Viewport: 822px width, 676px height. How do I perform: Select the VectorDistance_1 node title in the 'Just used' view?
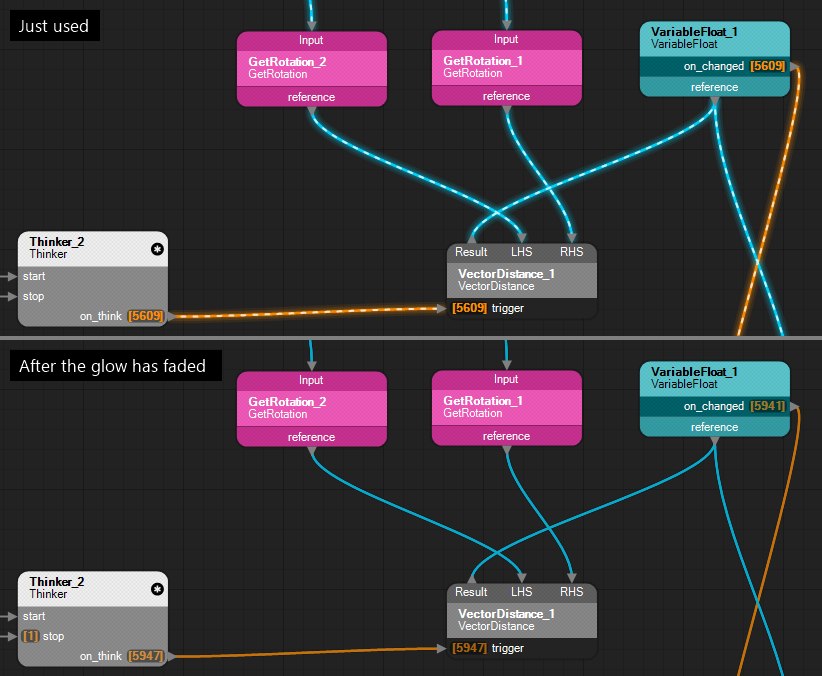(506, 273)
